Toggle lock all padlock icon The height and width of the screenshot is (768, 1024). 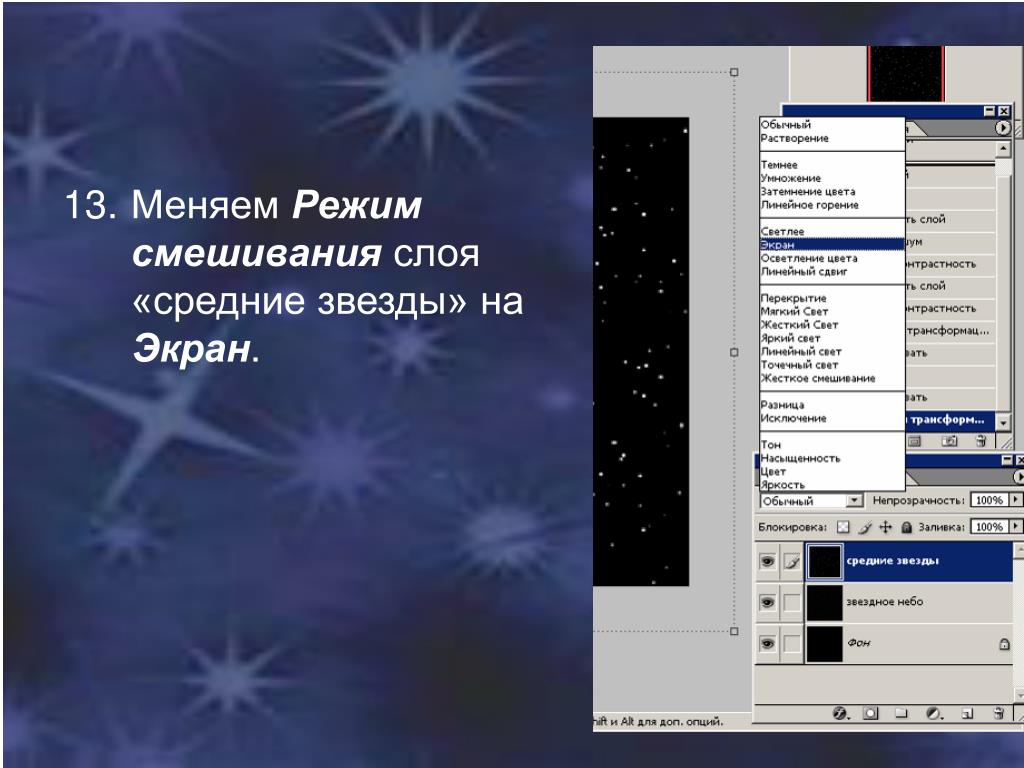tap(906, 527)
